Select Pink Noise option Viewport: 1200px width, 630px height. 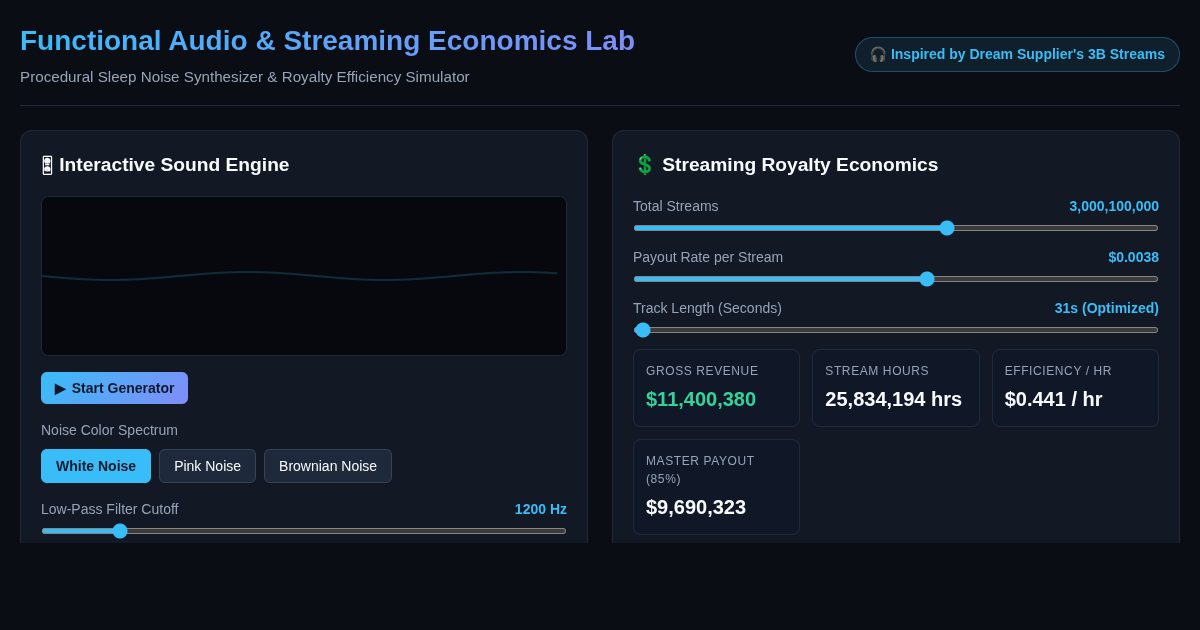pos(207,466)
